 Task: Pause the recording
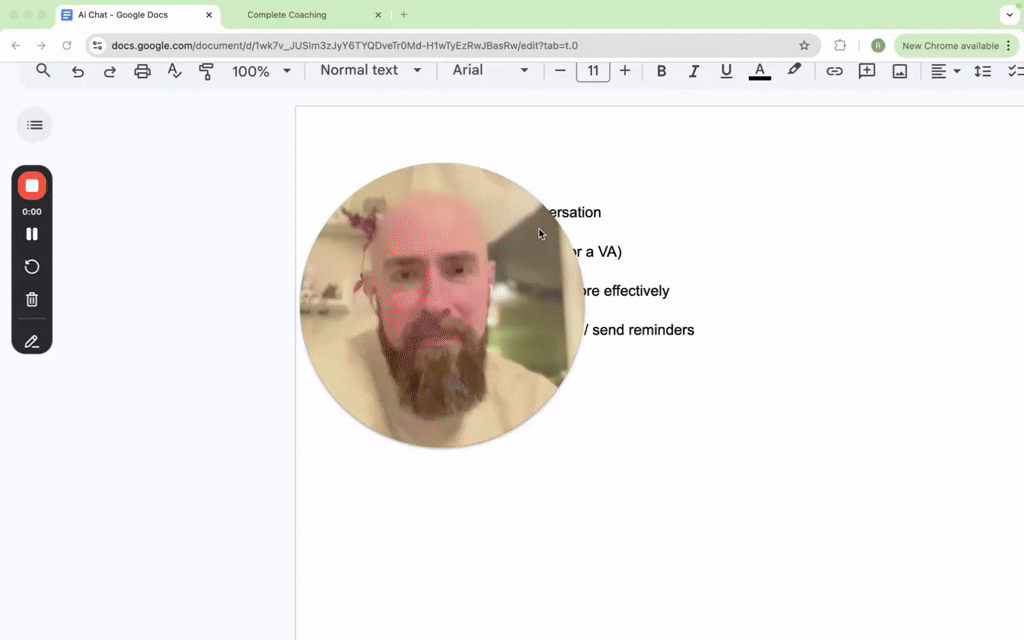(31, 234)
